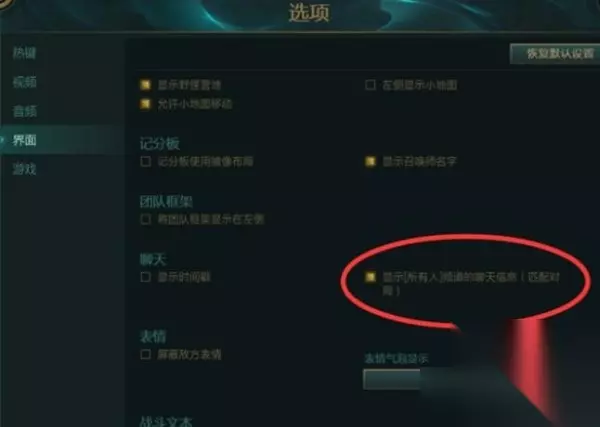
Task: Go to the 游戏 settings tab
Action: click(x=24, y=169)
